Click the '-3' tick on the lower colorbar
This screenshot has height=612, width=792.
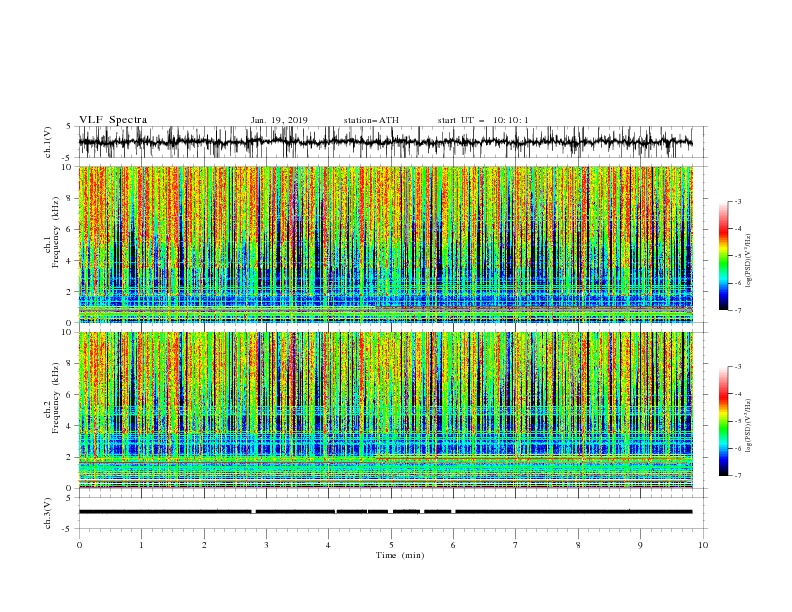[x=737, y=367]
